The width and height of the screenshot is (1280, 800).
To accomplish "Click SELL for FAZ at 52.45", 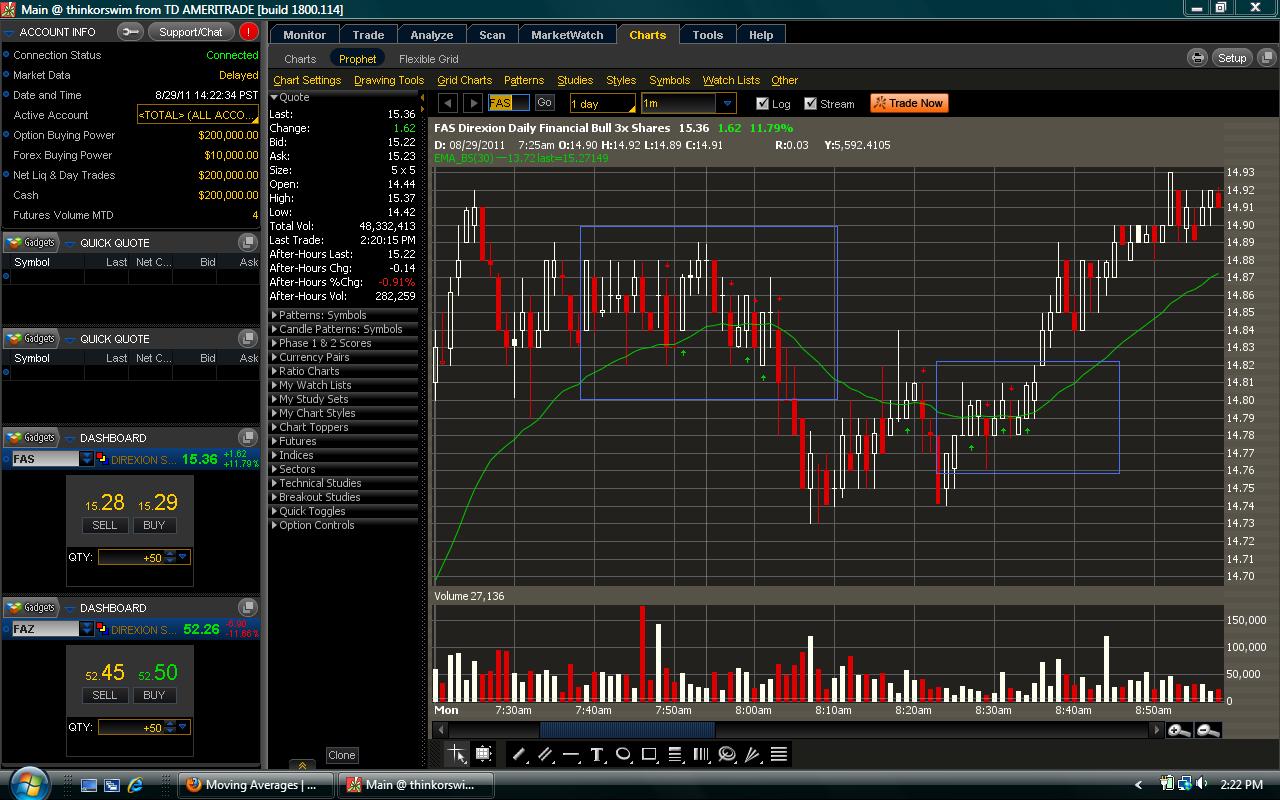I will click(104, 695).
